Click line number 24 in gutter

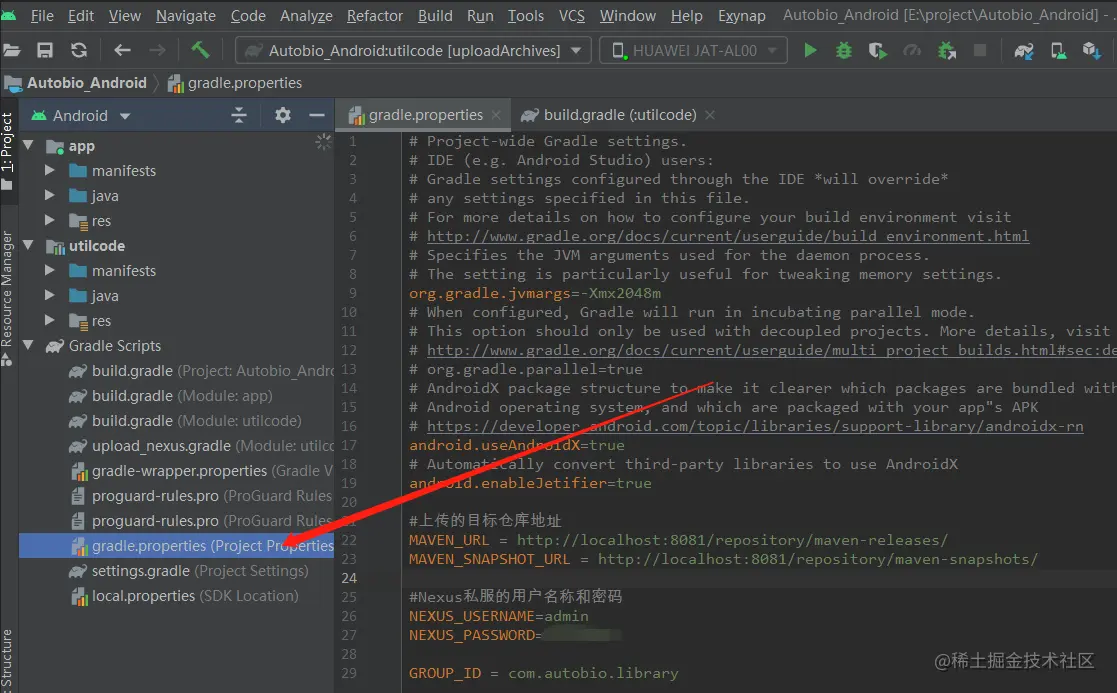(349, 578)
